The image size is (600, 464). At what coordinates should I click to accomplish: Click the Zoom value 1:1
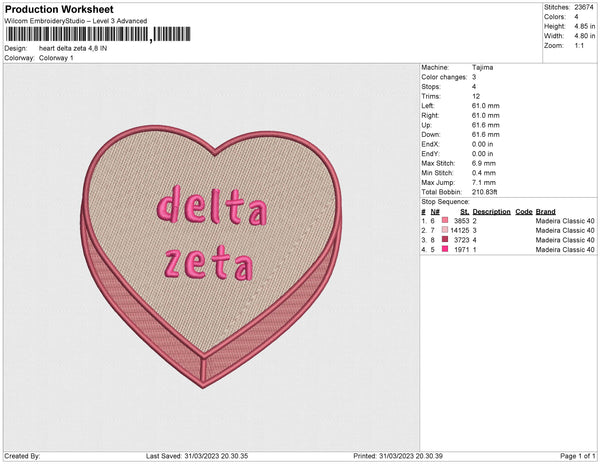pos(579,46)
